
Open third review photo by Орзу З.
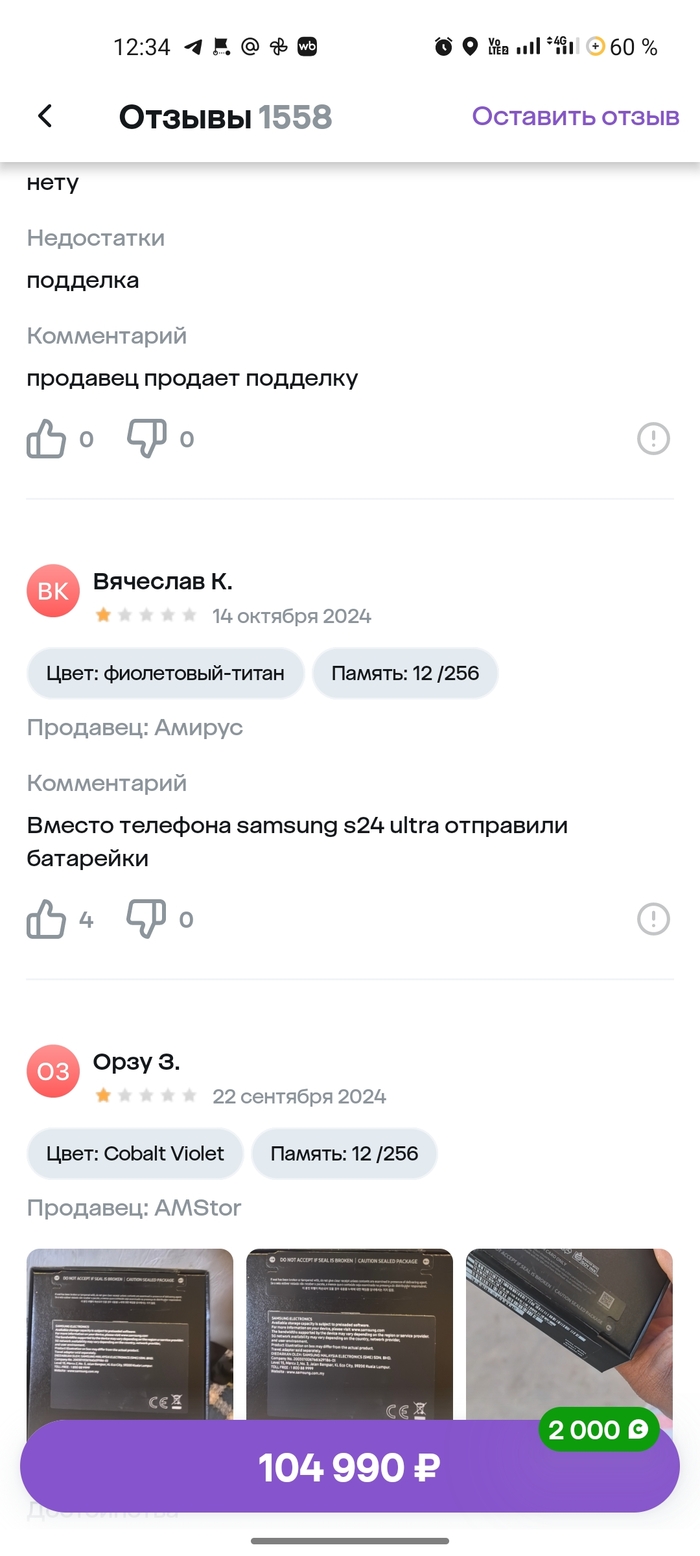pos(569,1320)
